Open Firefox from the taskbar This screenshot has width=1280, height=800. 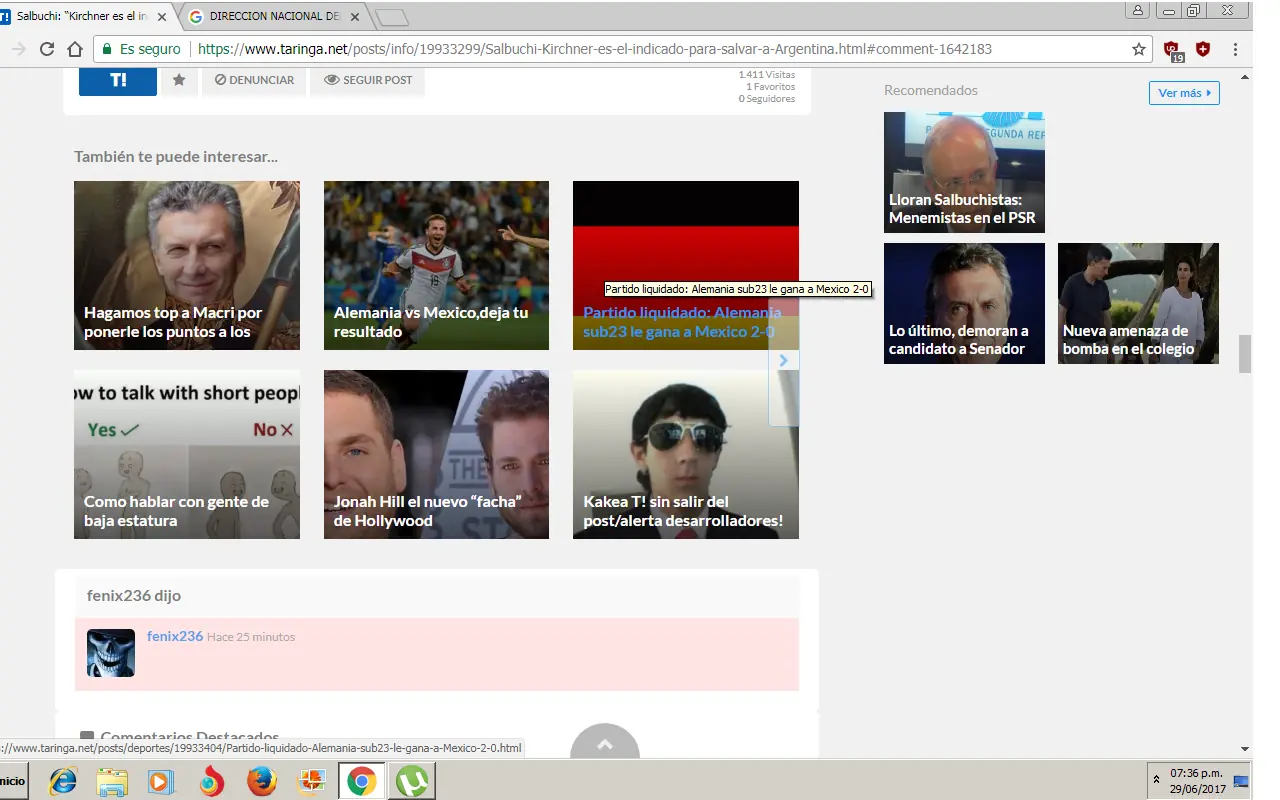pyautogui.click(x=261, y=781)
